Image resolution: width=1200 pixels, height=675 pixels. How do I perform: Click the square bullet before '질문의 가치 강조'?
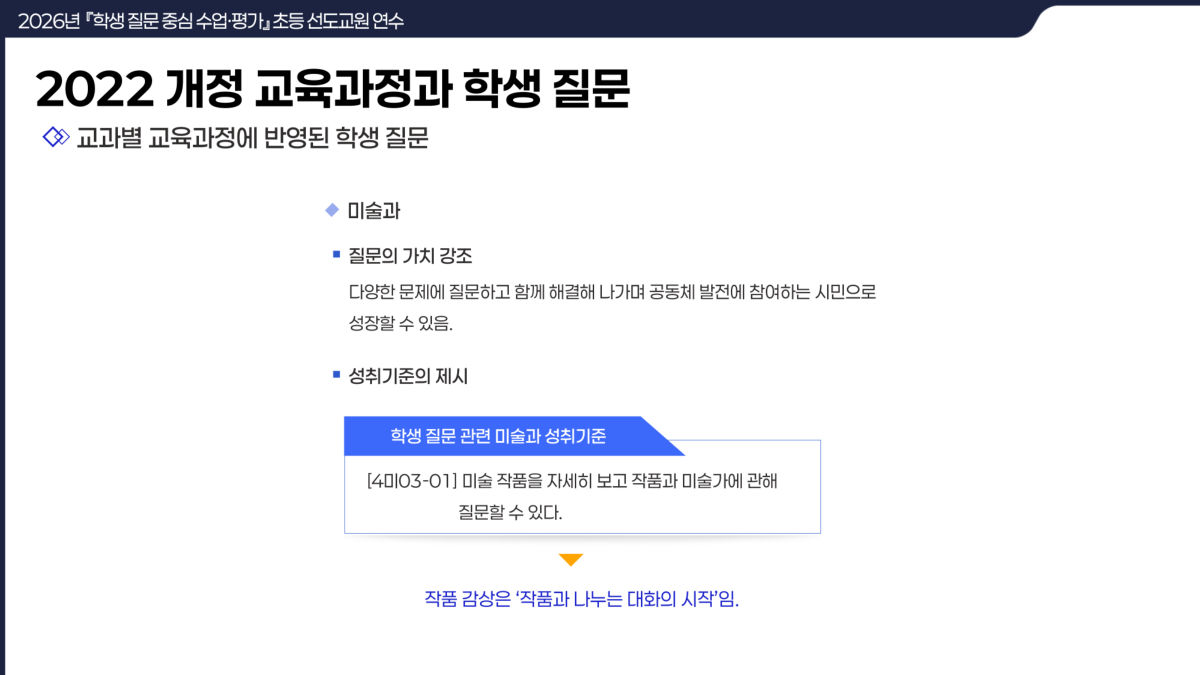point(337,255)
